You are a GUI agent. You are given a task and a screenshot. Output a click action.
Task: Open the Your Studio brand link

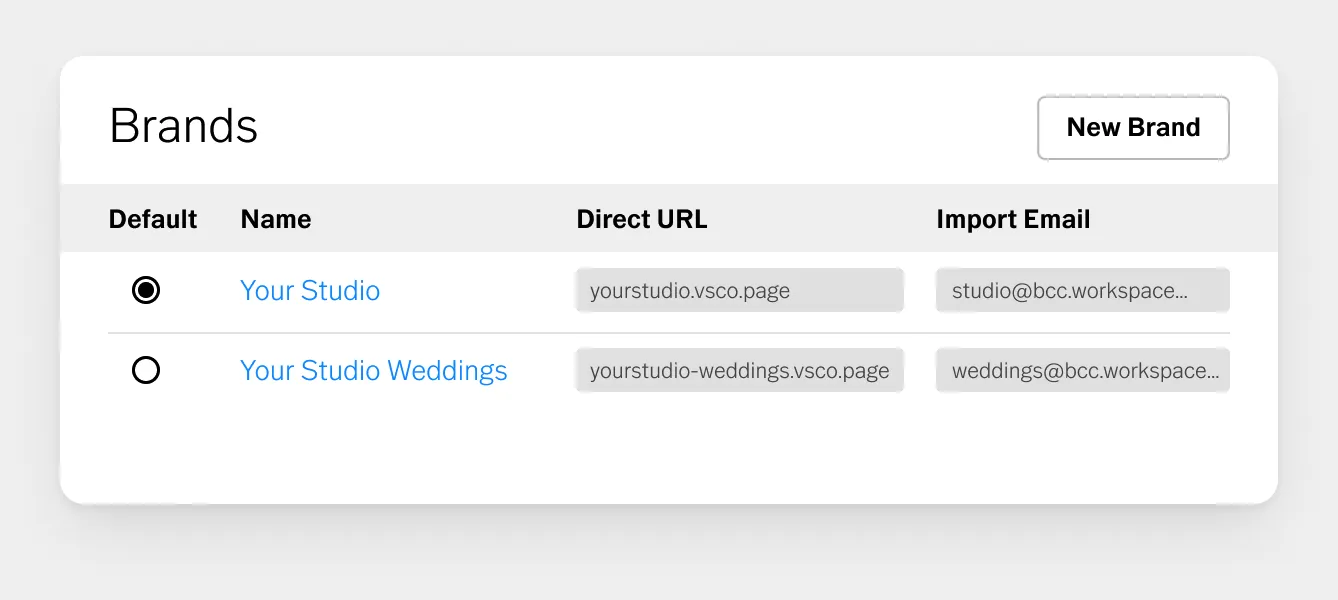(310, 291)
